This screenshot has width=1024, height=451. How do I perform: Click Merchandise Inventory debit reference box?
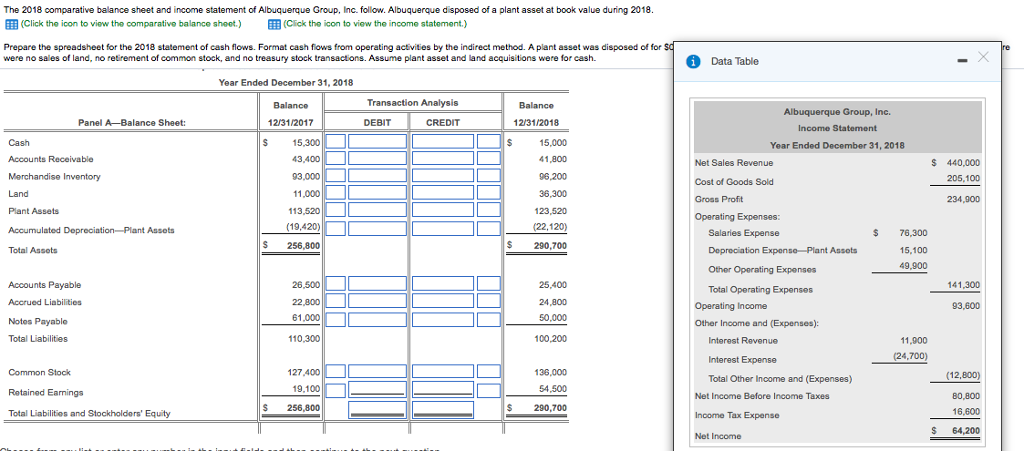336,175
